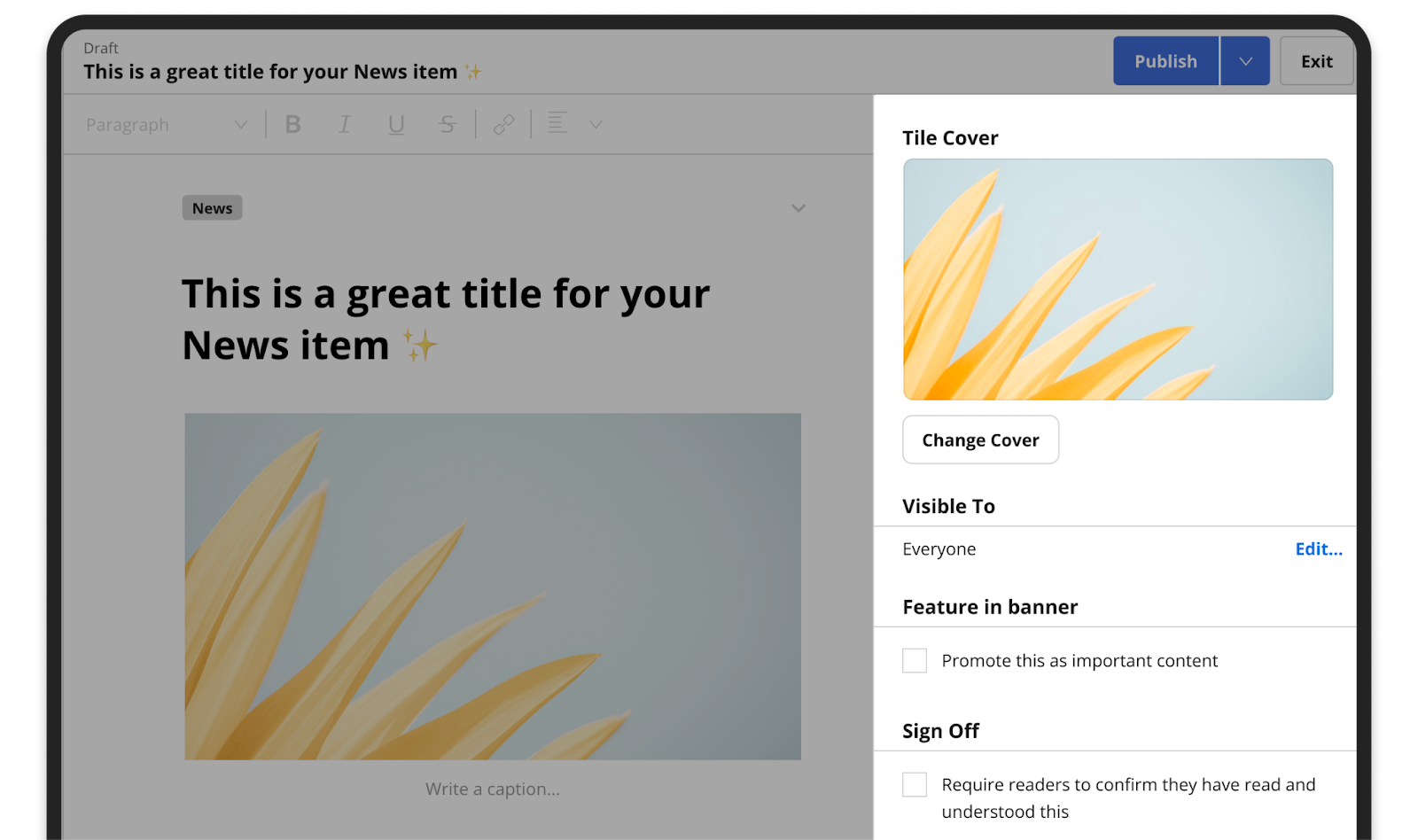Open the Publish options dropdown arrow

[1245, 61]
